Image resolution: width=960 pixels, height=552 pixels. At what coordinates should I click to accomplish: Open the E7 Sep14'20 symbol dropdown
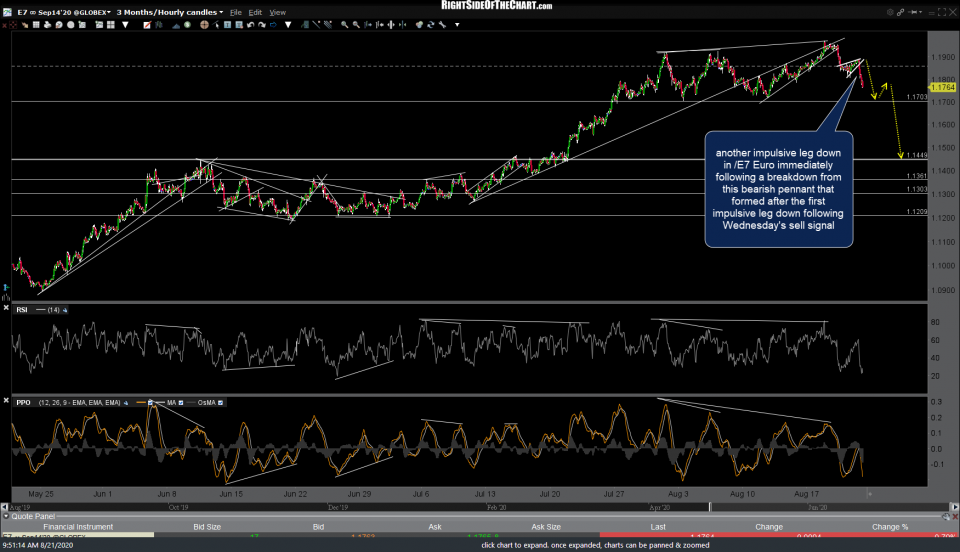pyautogui.click(x=58, y=12)
